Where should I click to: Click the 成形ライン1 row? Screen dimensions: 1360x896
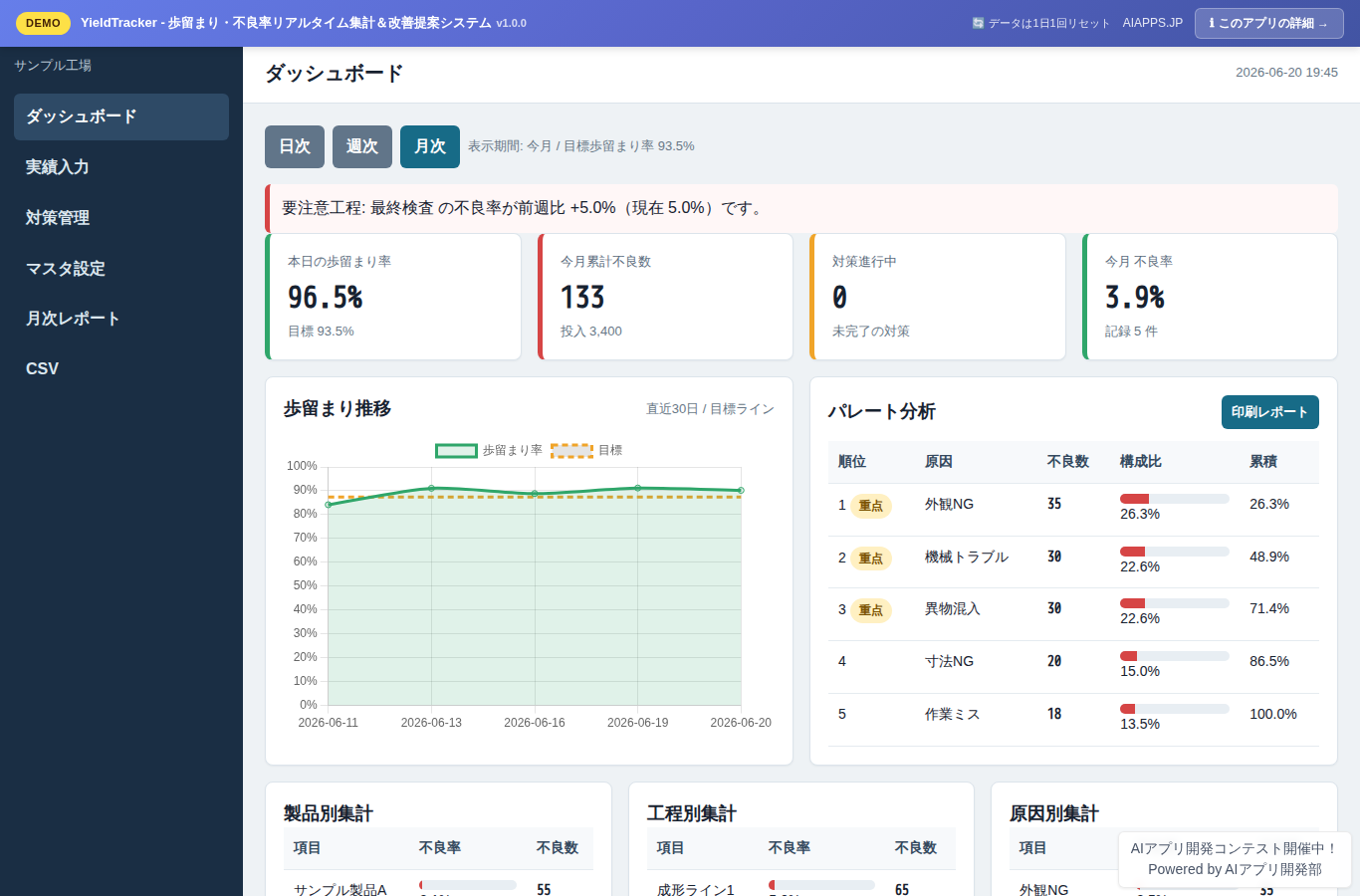pyautogui.click(x=801, y=885)
